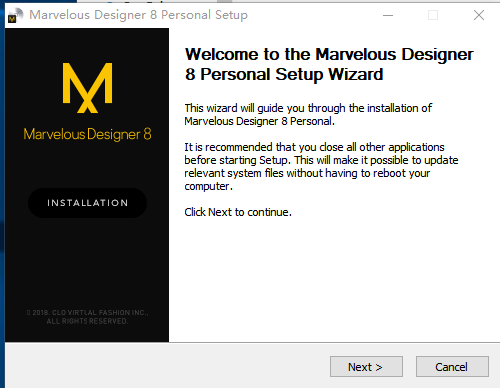Click the copyright CLO Virtual Fashion text
This screenshot has width=500, height=388.
tap(87, 317)
